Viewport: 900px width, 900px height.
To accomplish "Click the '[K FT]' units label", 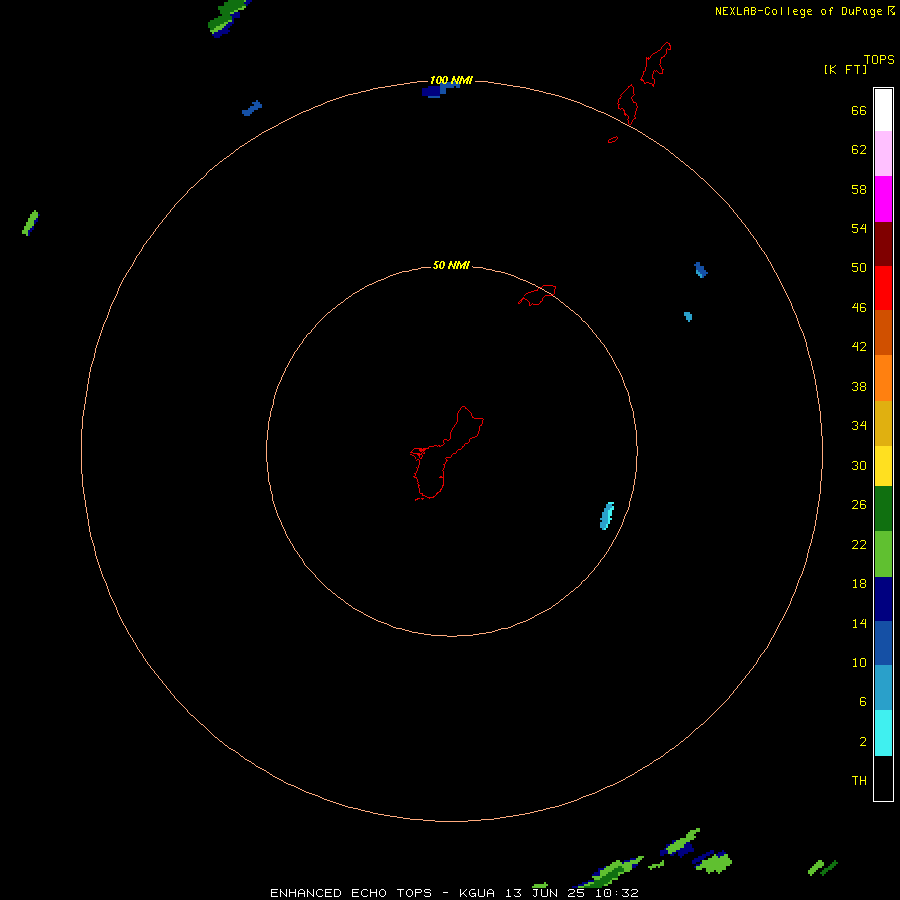I will (x=845, y=69).
